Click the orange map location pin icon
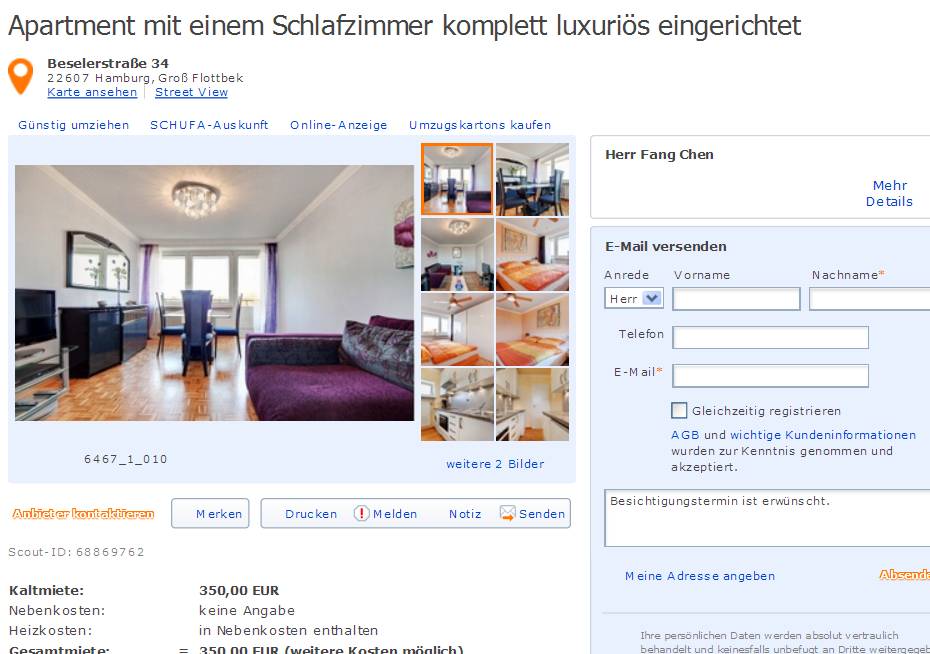Screen dimensions: 930x654 coord(21,75)
